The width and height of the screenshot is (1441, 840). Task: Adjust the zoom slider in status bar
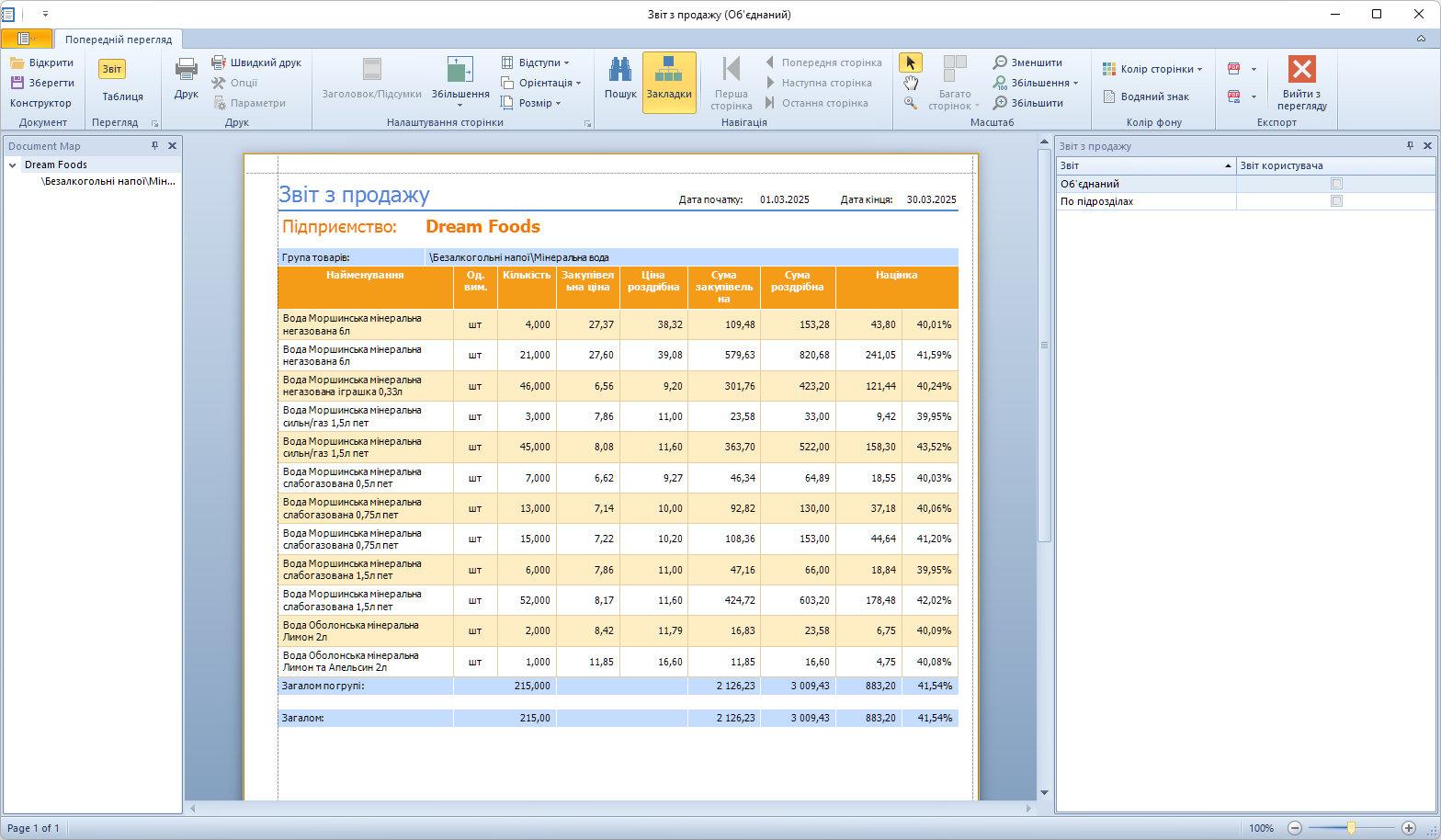1351,828
